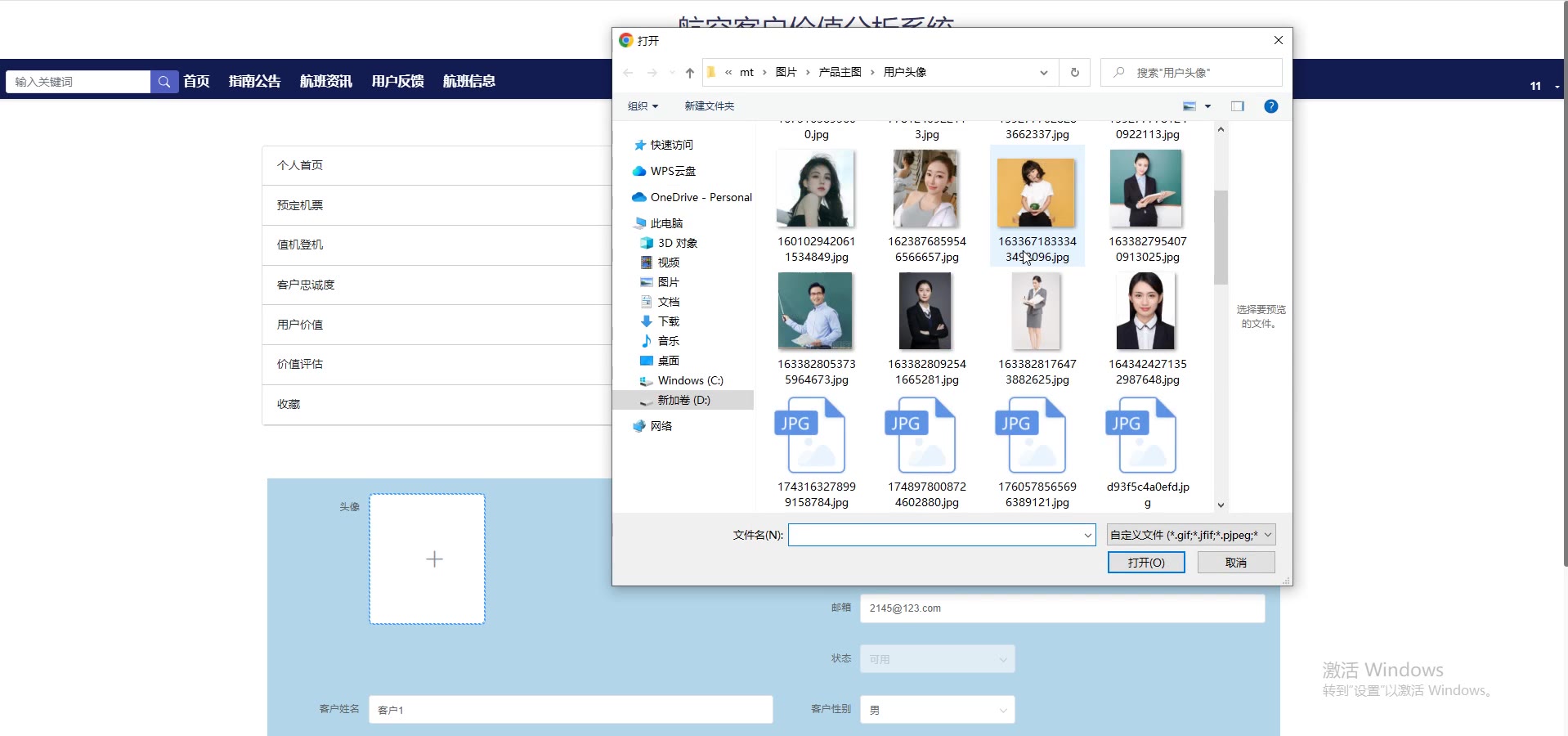The image size is (1568, 736).
Task: Open the 首页 navigation tab
Action: coord(196,81)
